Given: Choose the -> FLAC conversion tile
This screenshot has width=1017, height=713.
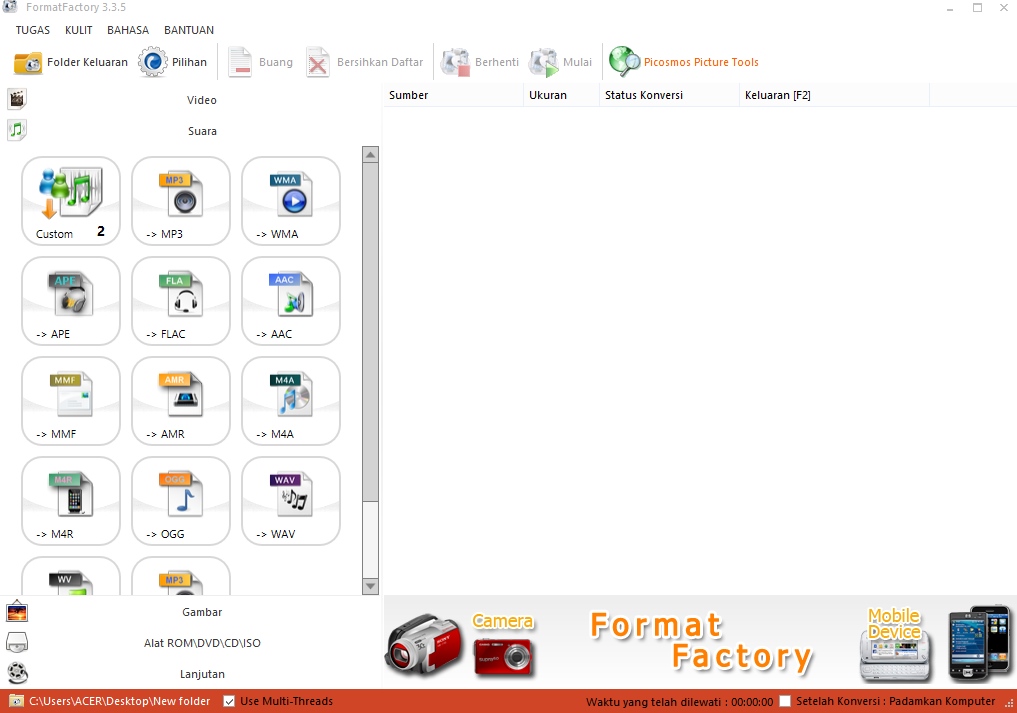Looking at the screenshot, I should pyautogui.click(x=181, y=301).
